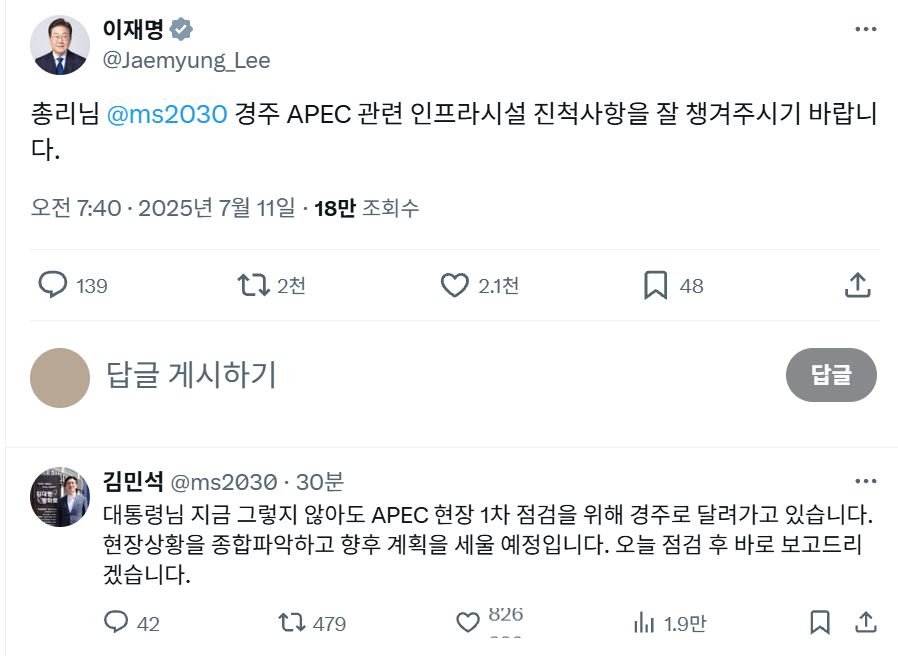Viewport: 898px width, 656px height.
Task: Click reply icon on 김민석's comment
Action: tap(117, 623)
